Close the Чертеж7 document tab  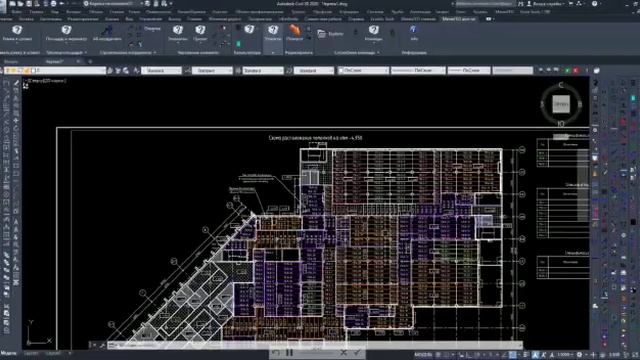[78, 62]
